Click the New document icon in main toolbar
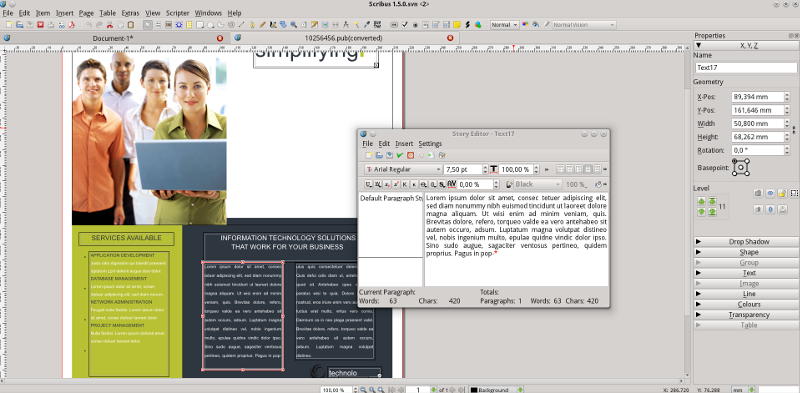This screenshot has height=393, width=800. click(9, 24)
